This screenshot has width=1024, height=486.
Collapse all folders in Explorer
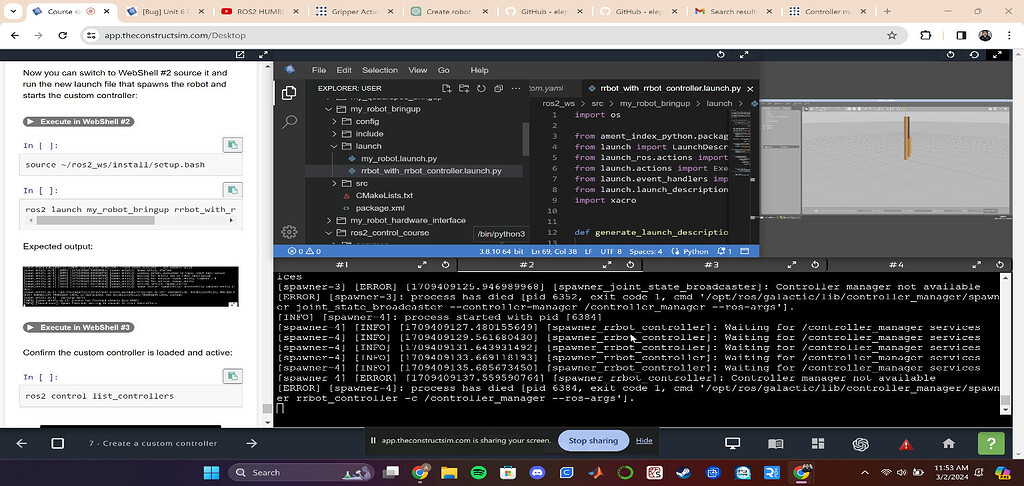(x=498, y=88)
